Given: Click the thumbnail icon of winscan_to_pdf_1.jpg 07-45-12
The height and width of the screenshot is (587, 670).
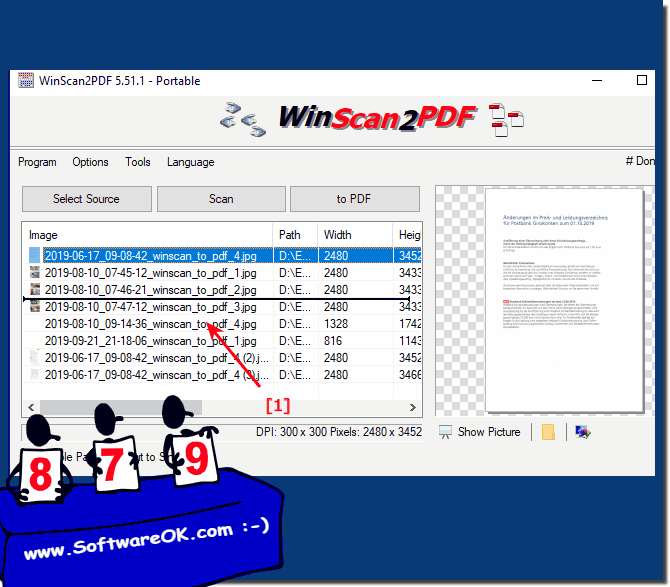Looking at the screenshot, I should click(35, 272).
